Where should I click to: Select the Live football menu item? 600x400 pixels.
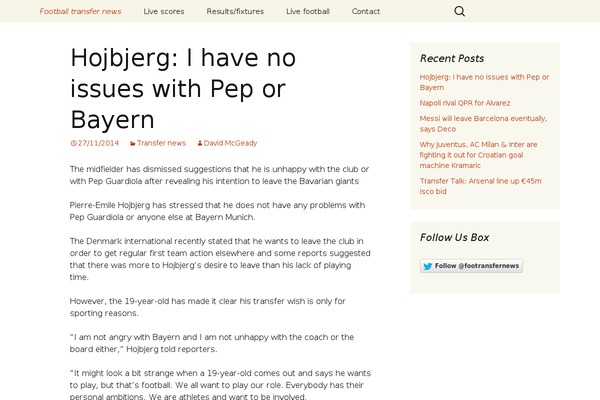coord(307,11)
